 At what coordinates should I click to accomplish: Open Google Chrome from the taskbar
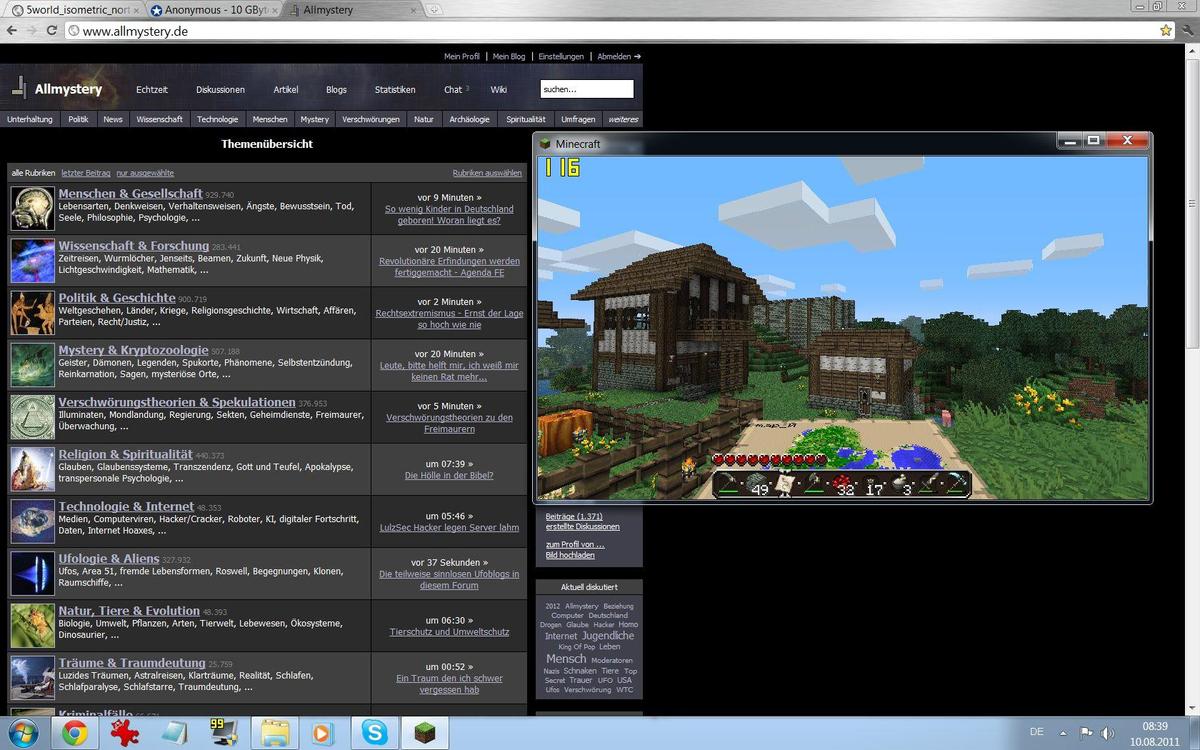74,733
